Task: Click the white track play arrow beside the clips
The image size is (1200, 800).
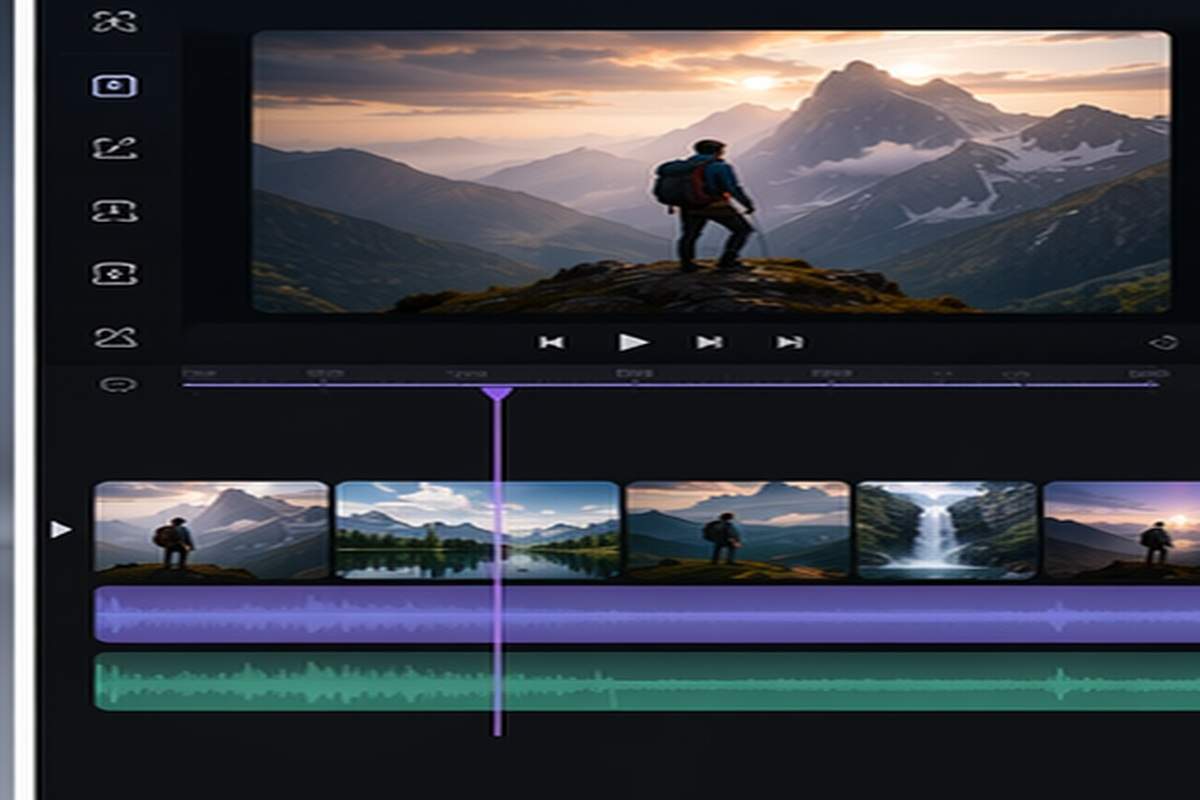Action: tap(61, 529)
